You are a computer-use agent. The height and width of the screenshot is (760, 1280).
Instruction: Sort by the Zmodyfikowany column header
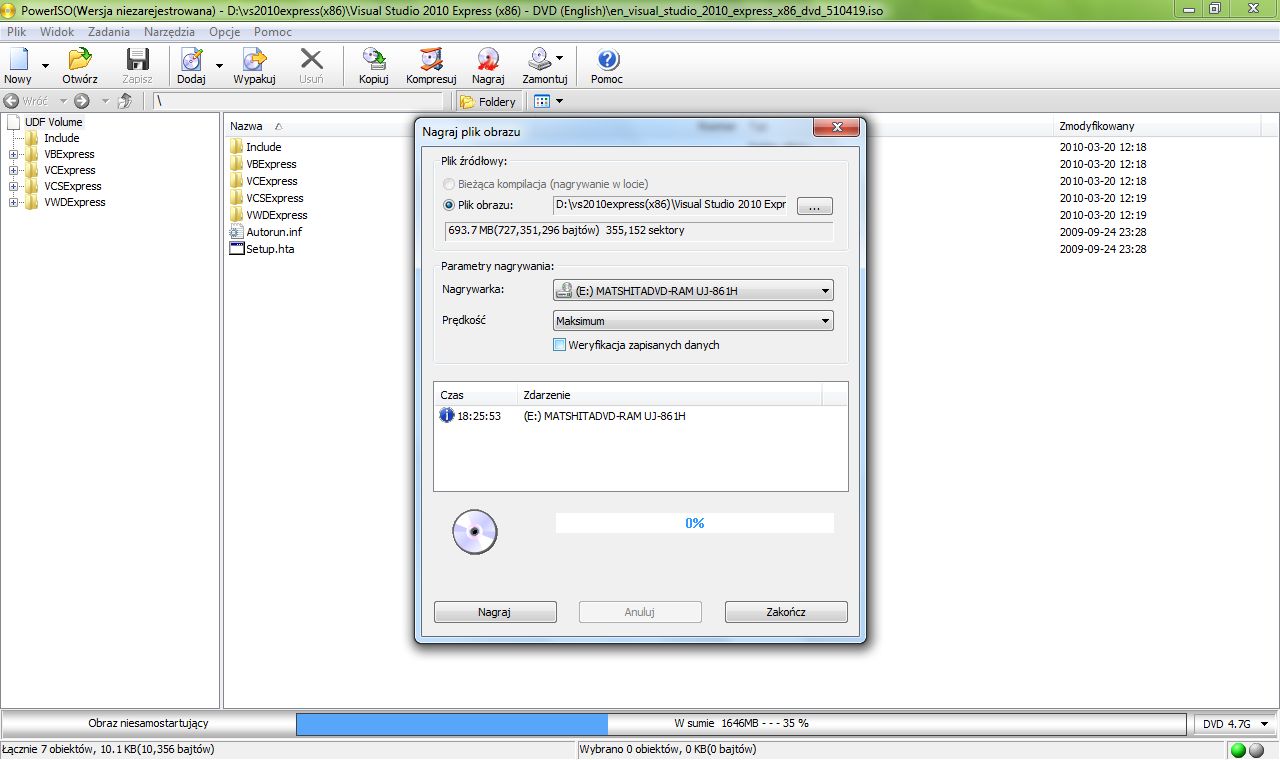pos(1097,126)
